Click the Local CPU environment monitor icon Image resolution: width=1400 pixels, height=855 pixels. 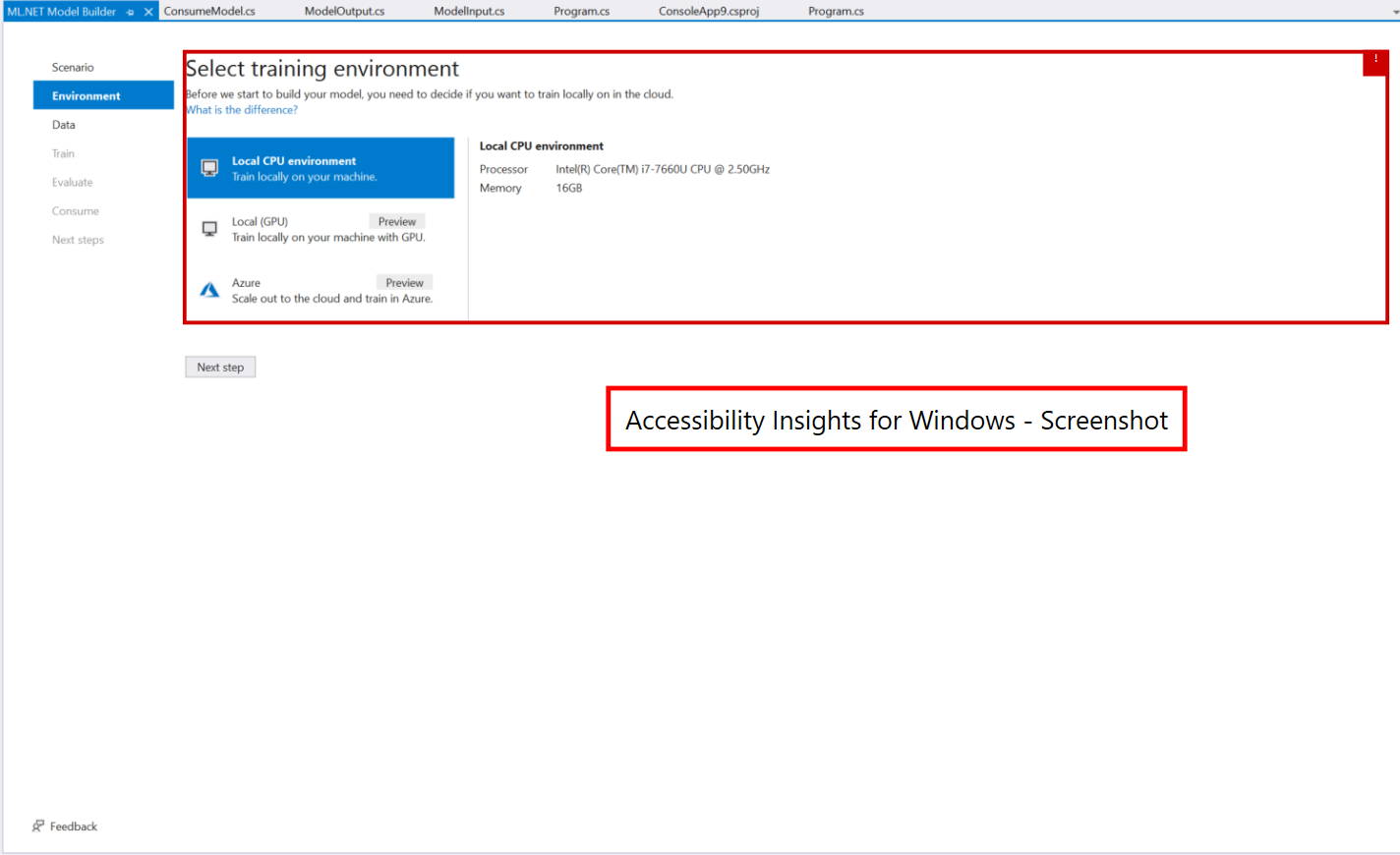pos(208,167)
